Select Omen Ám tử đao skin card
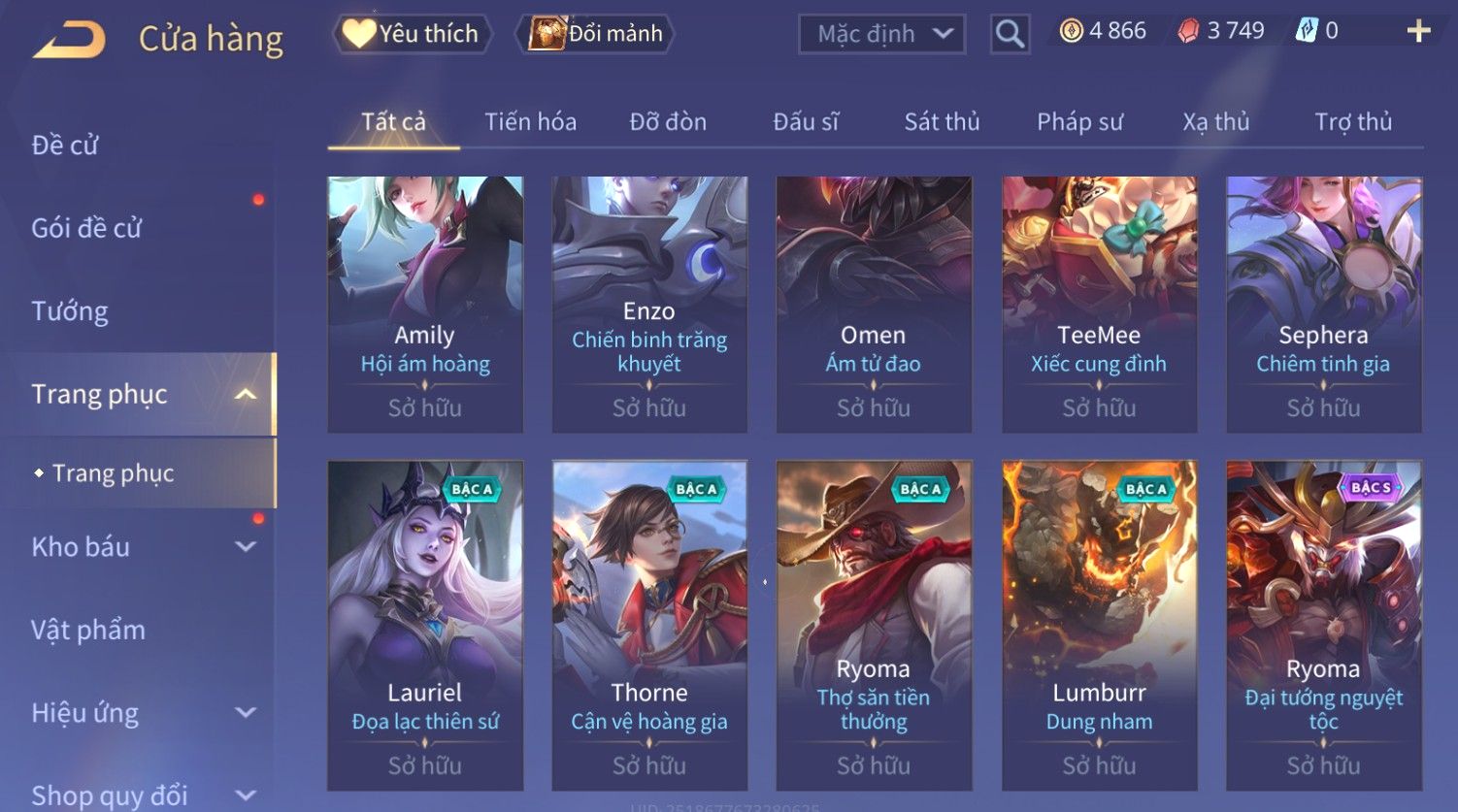This screenshot has height=812, width=1458. pyautogui.click(x=874, y=304)
